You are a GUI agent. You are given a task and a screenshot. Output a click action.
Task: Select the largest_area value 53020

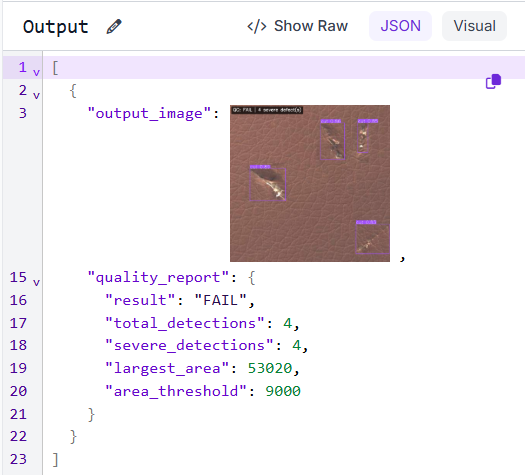pyautogui.click(x=270, y=368)
